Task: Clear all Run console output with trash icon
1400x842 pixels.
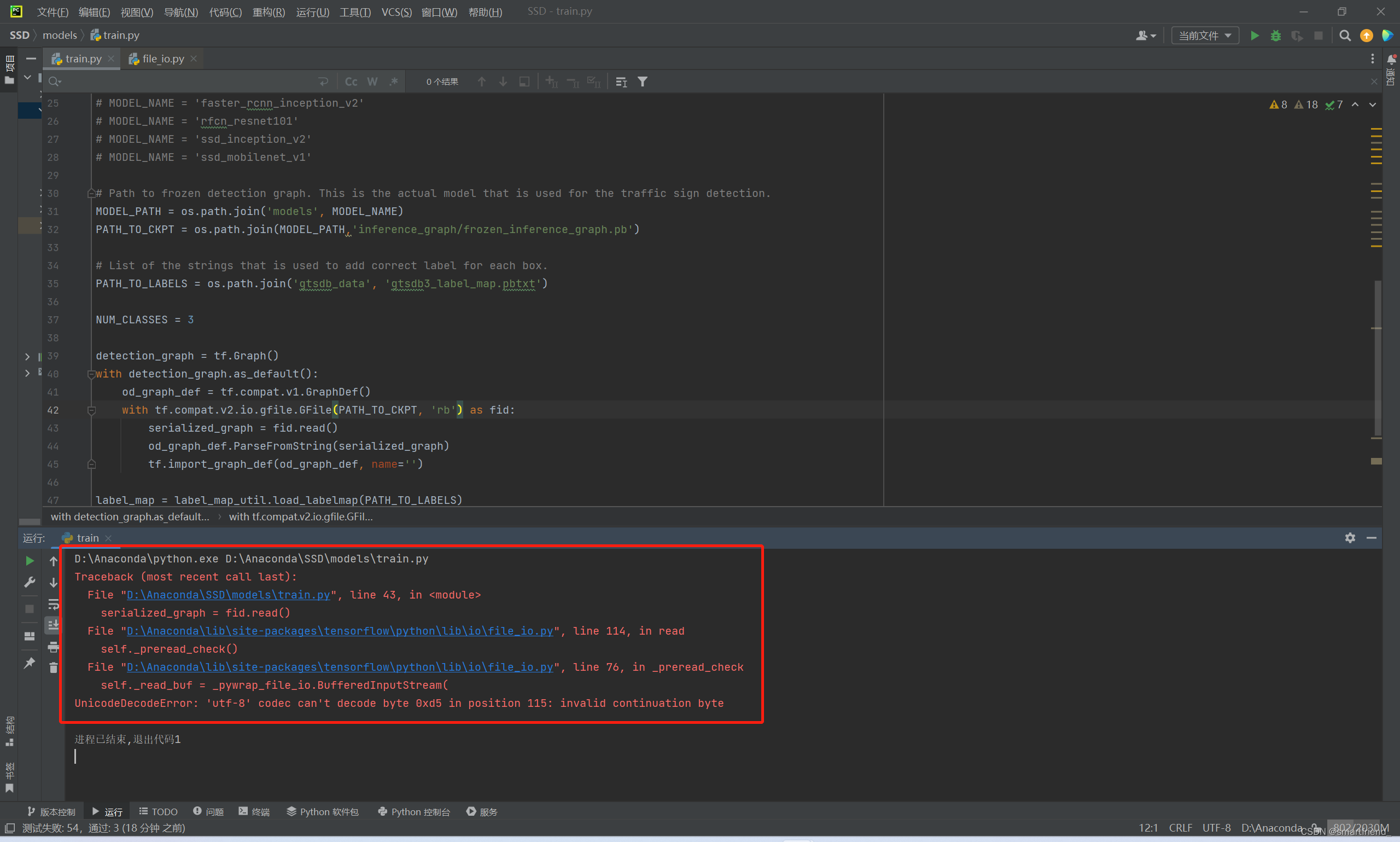Action: click(53, 668)
